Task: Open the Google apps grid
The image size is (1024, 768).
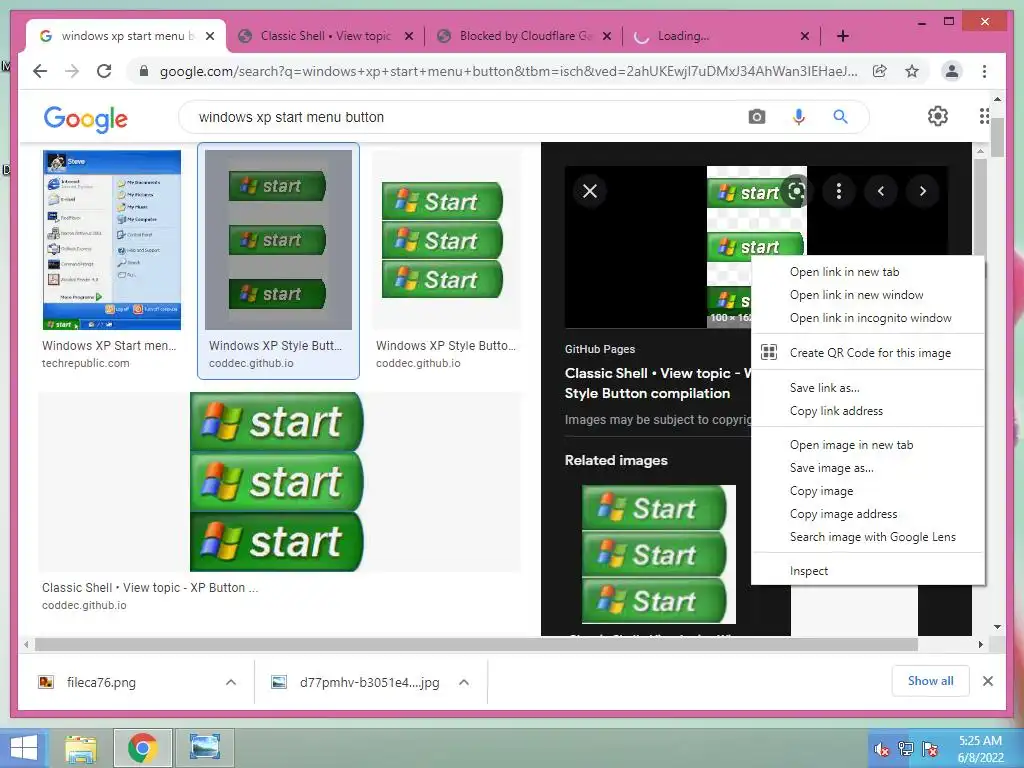Action: pos(984,116)
